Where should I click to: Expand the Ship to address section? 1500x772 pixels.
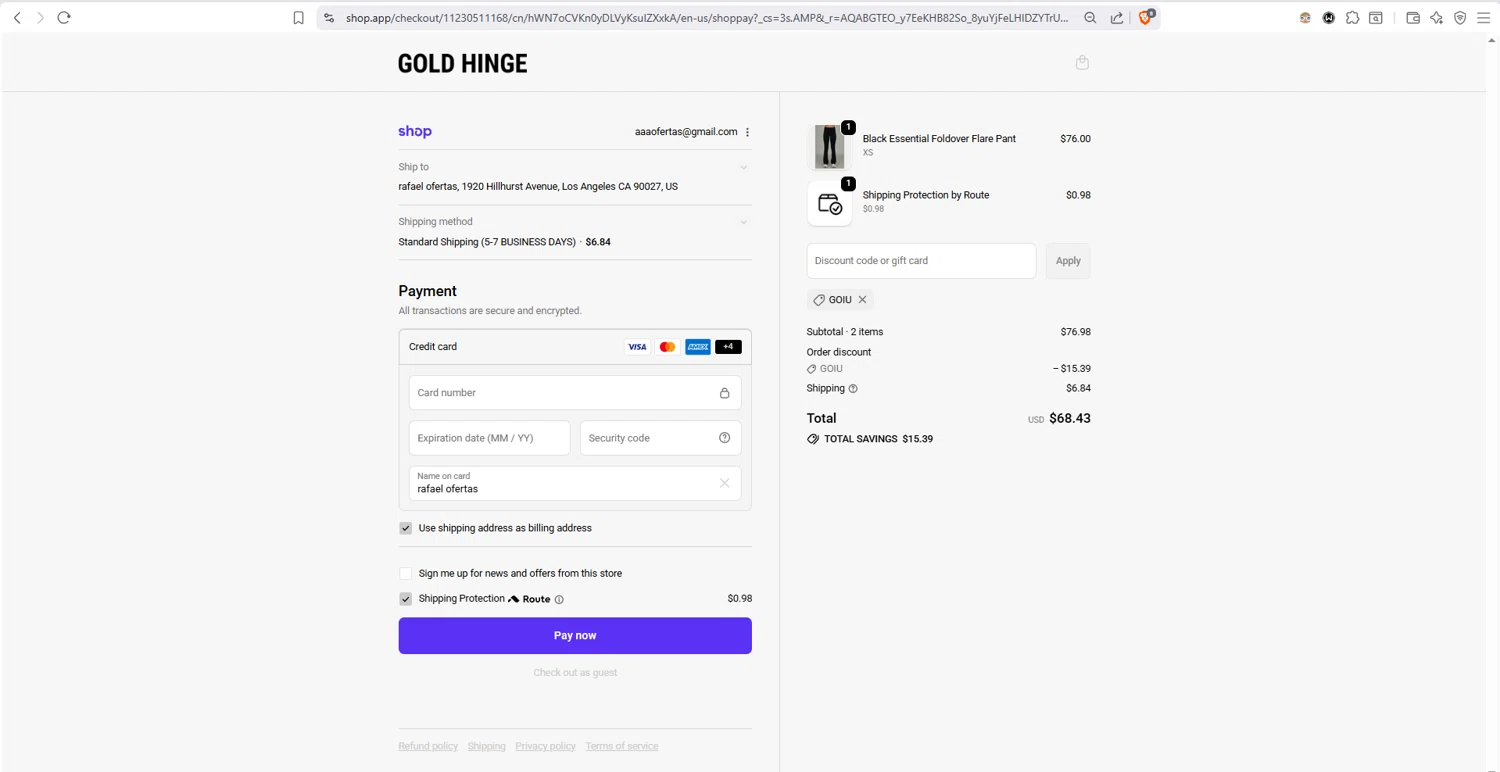743,168
